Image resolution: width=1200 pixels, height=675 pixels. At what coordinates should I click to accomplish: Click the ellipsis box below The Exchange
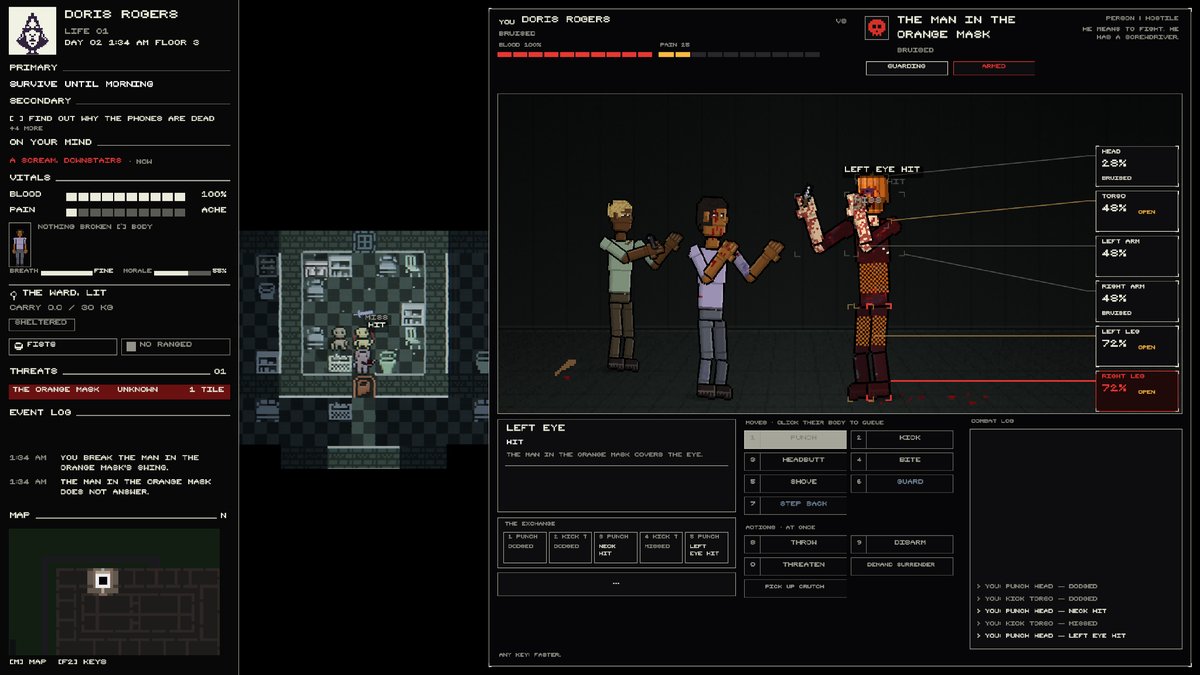coord(616,583)
